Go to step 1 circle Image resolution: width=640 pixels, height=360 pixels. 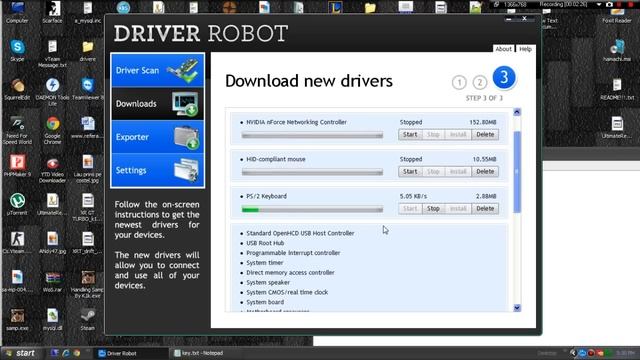[x=459, y=82]
